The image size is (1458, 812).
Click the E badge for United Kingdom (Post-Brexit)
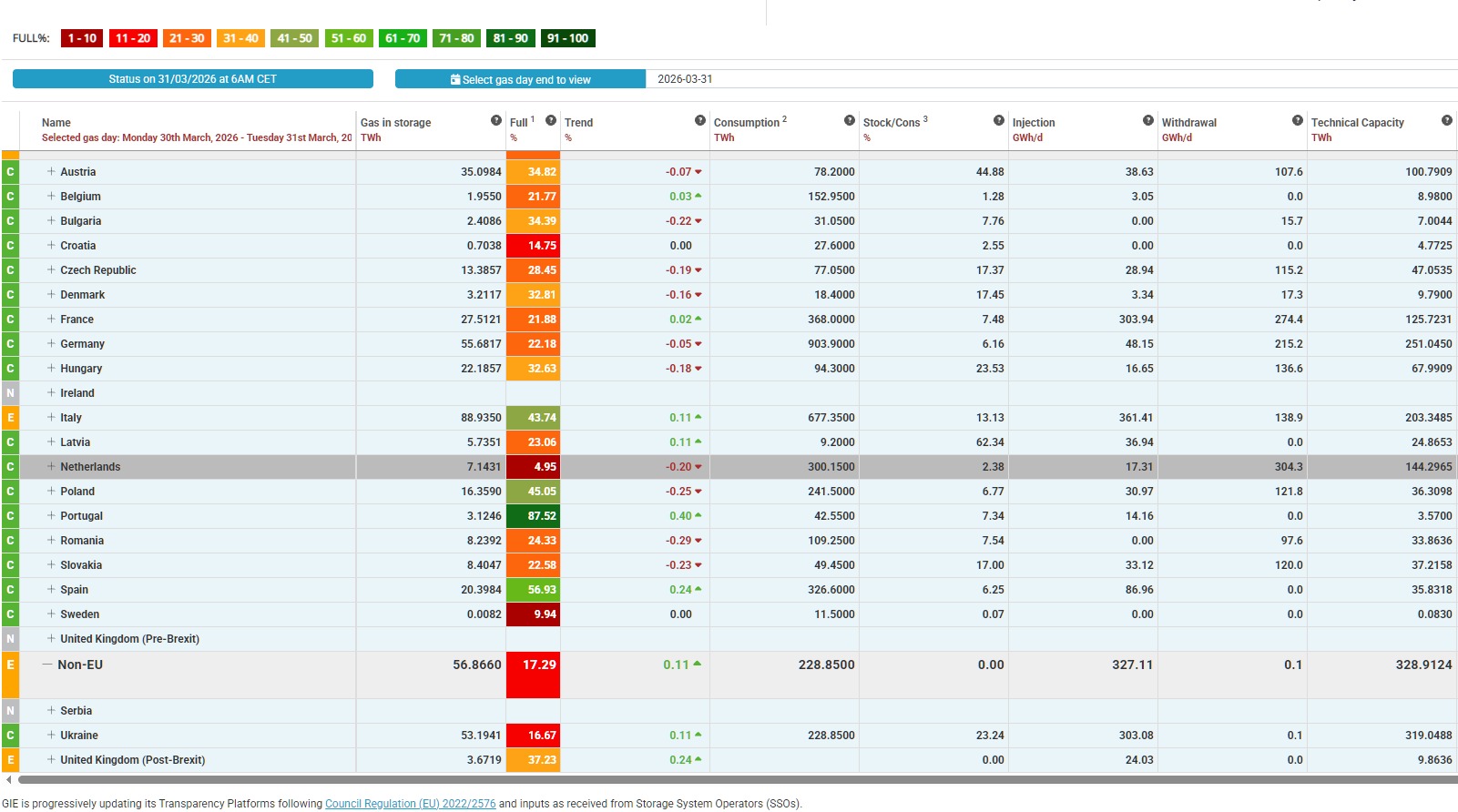(x=10, y=760)
